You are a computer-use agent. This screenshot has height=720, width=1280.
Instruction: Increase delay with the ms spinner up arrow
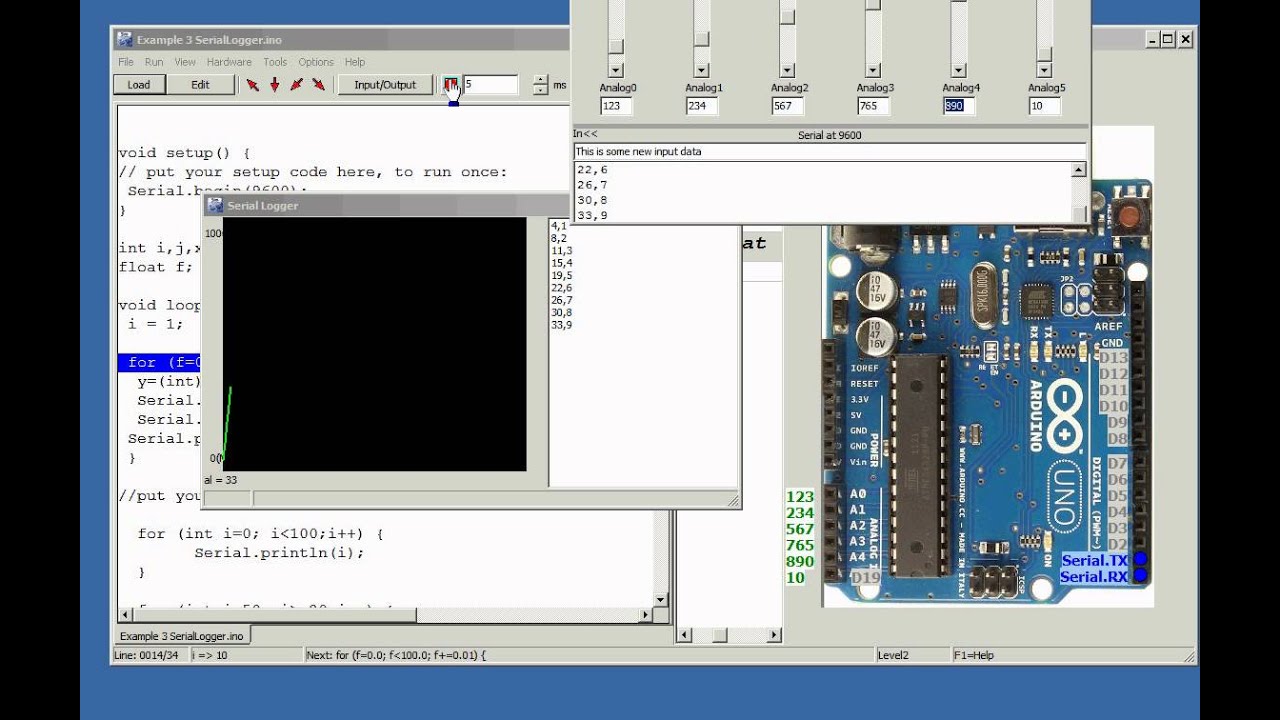click(x=540, y=80)
